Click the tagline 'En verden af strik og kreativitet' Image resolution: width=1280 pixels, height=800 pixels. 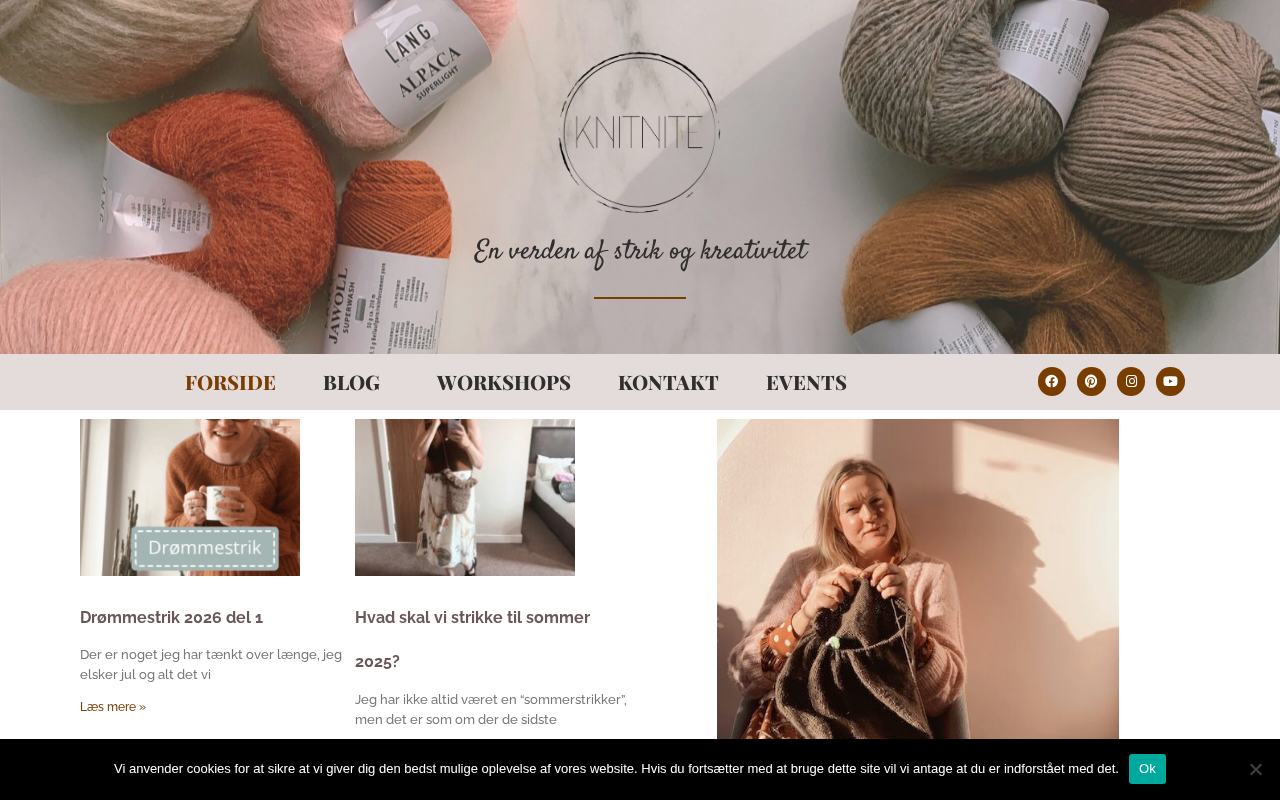pos(640,253)
